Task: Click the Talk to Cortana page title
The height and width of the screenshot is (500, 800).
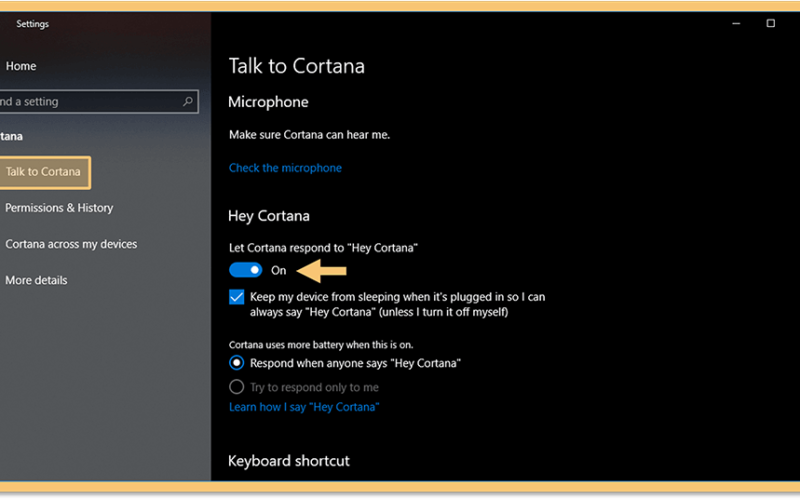Action: [x=296, y=66]
